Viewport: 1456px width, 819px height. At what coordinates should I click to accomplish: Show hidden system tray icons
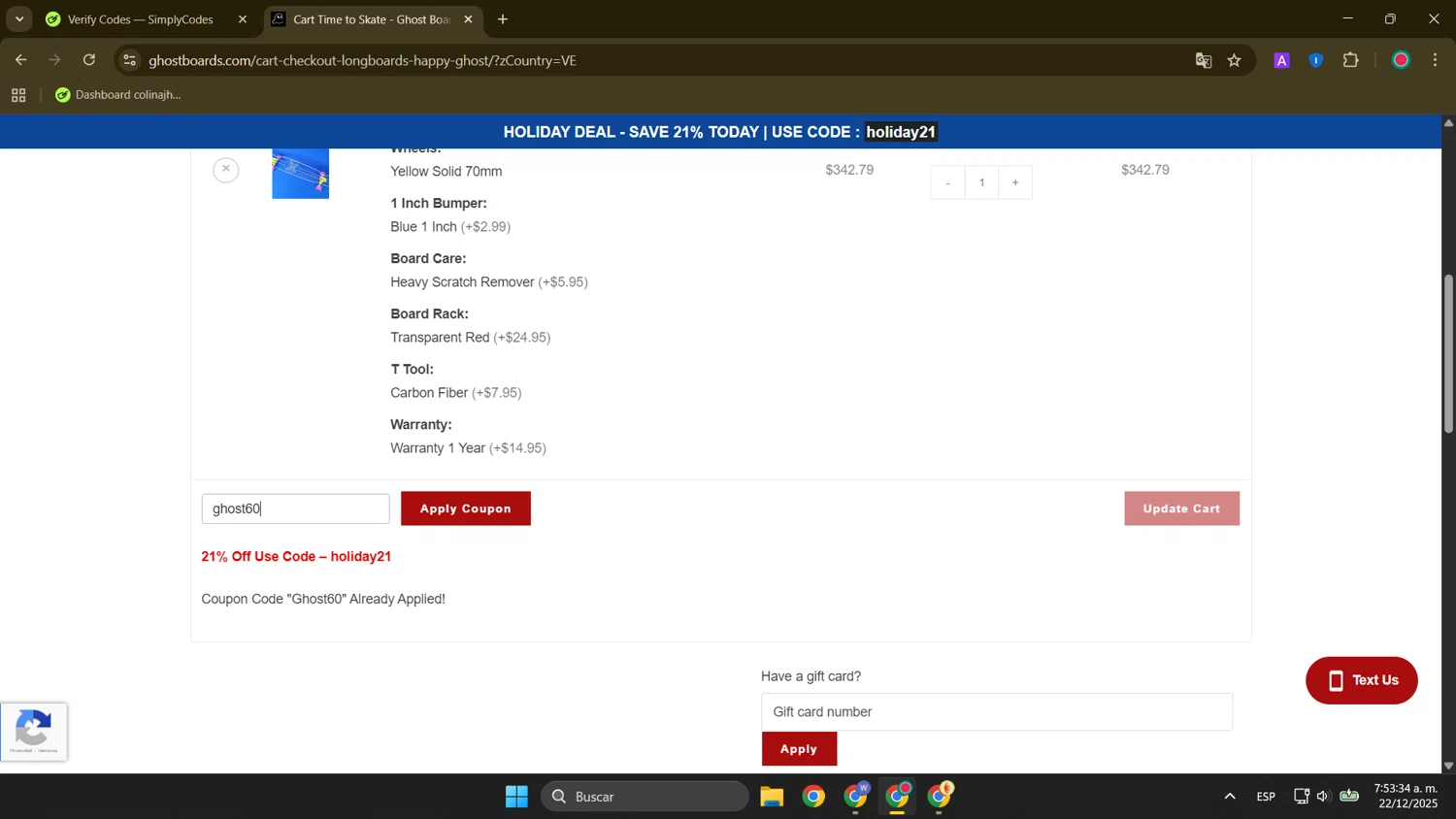(x=1230, y=797)
